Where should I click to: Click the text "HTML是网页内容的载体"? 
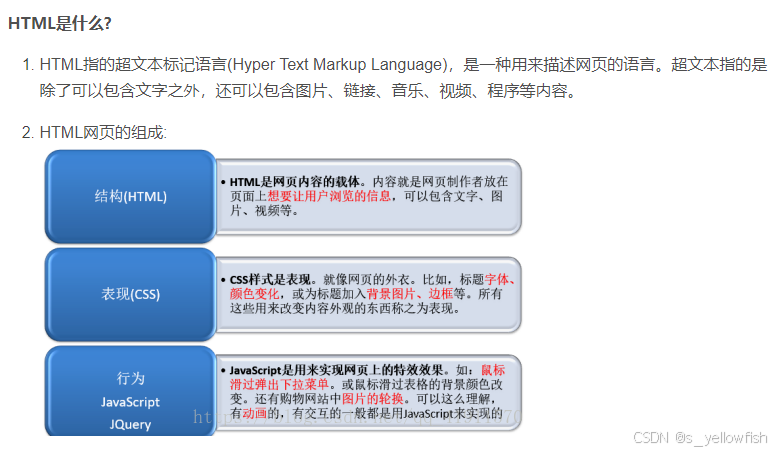click(295, 182)
